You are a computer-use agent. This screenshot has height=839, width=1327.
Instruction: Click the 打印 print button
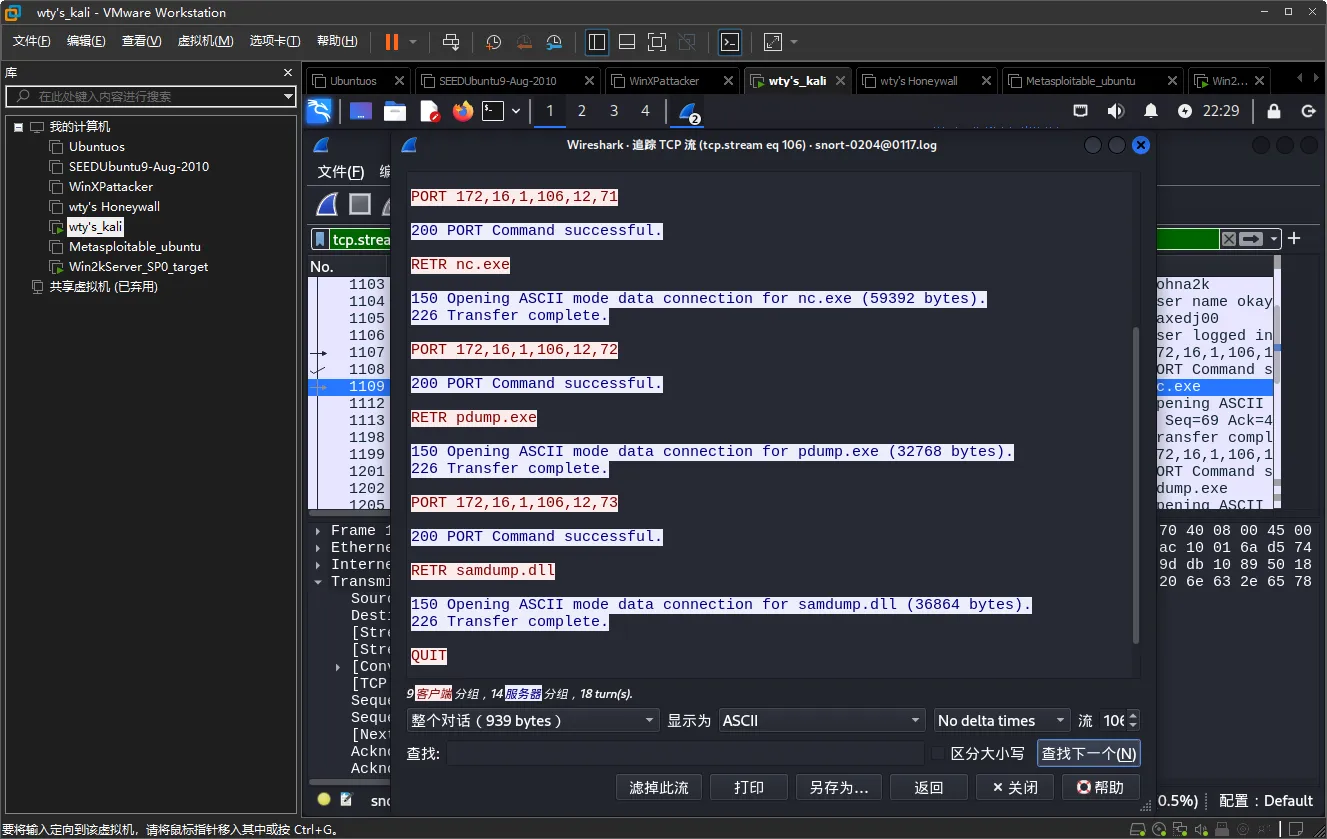click(x=749, y=787)
